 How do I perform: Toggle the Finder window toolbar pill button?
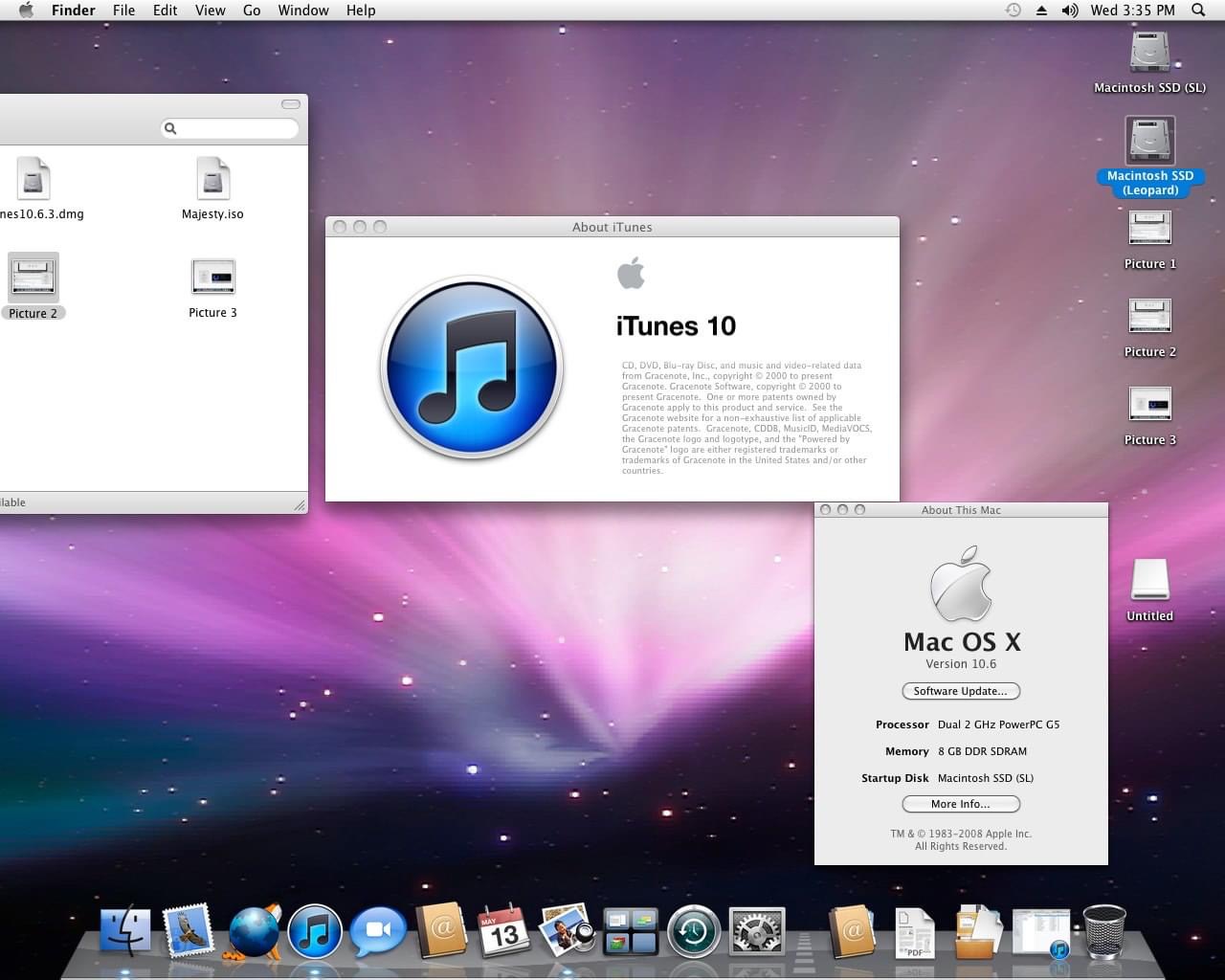291,104
